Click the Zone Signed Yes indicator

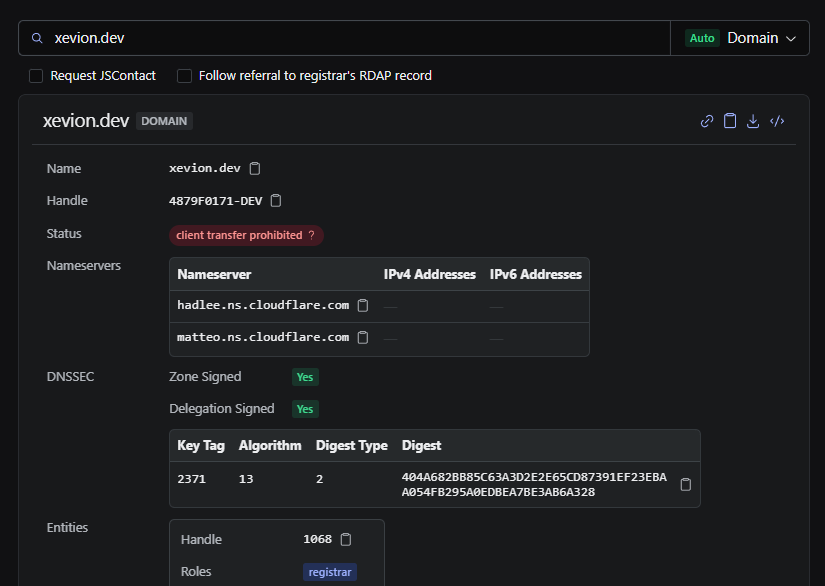[304, 377]
